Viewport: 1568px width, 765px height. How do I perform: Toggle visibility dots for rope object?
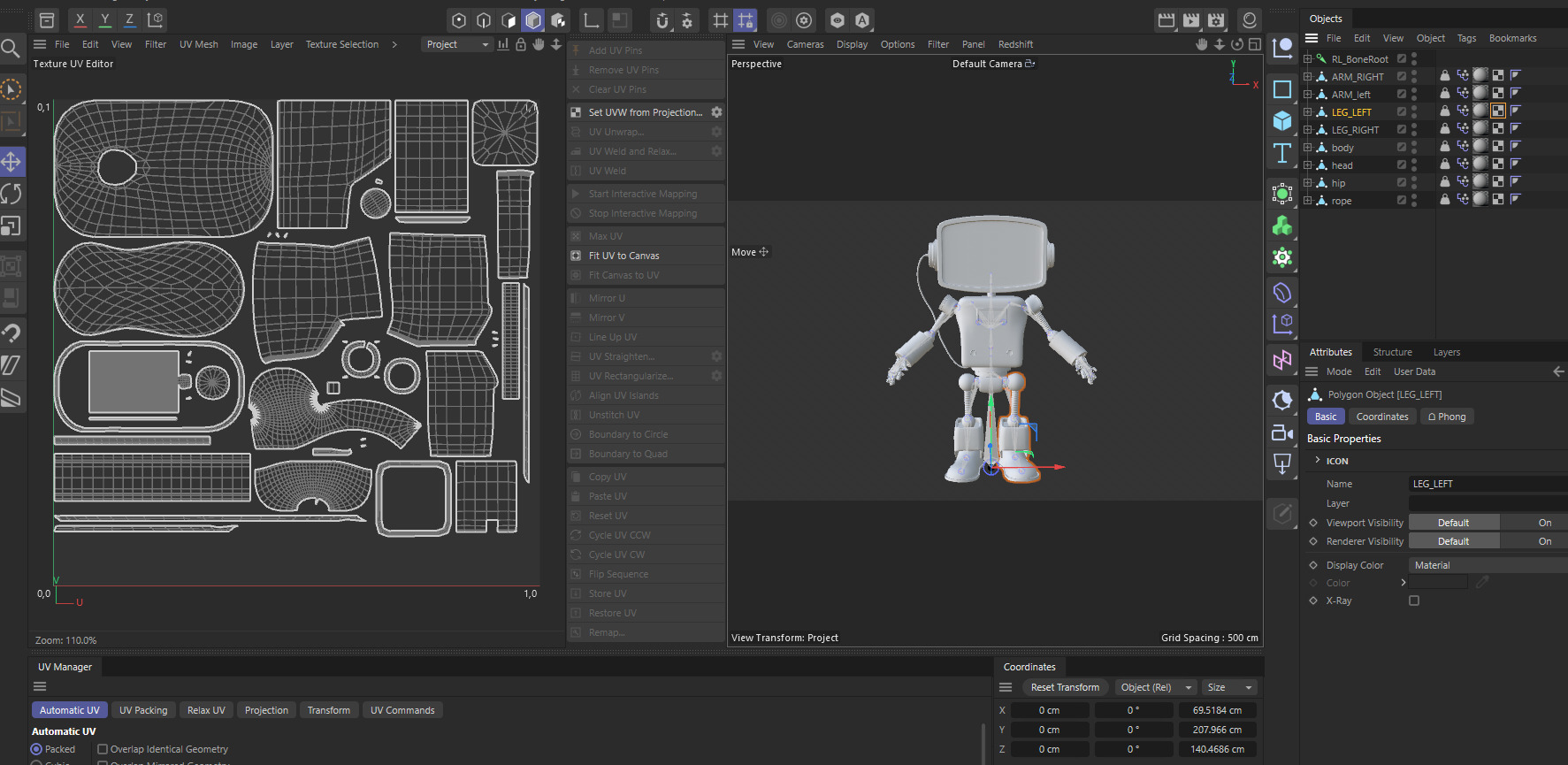(x=1414, y=201)
